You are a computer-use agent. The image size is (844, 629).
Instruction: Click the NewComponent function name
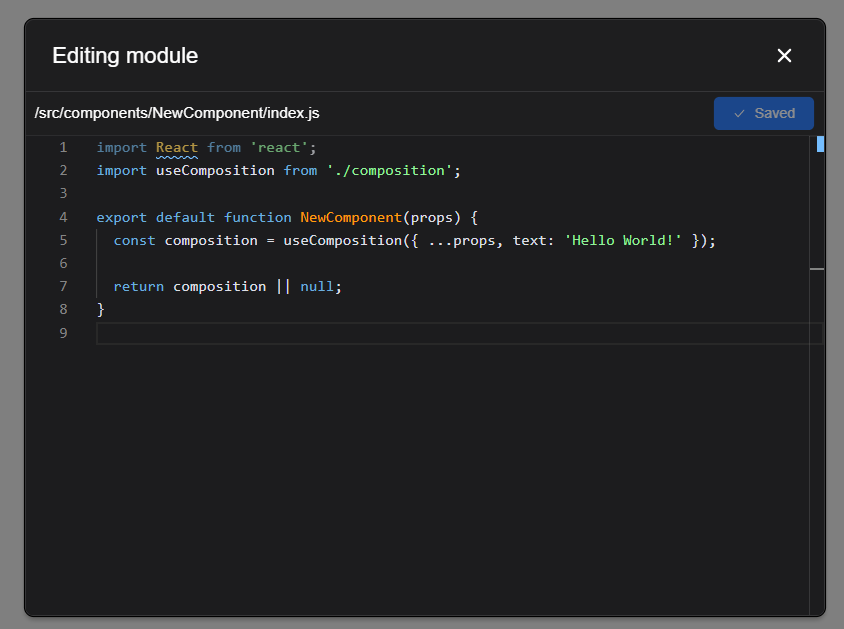click(x=351, y=217)
